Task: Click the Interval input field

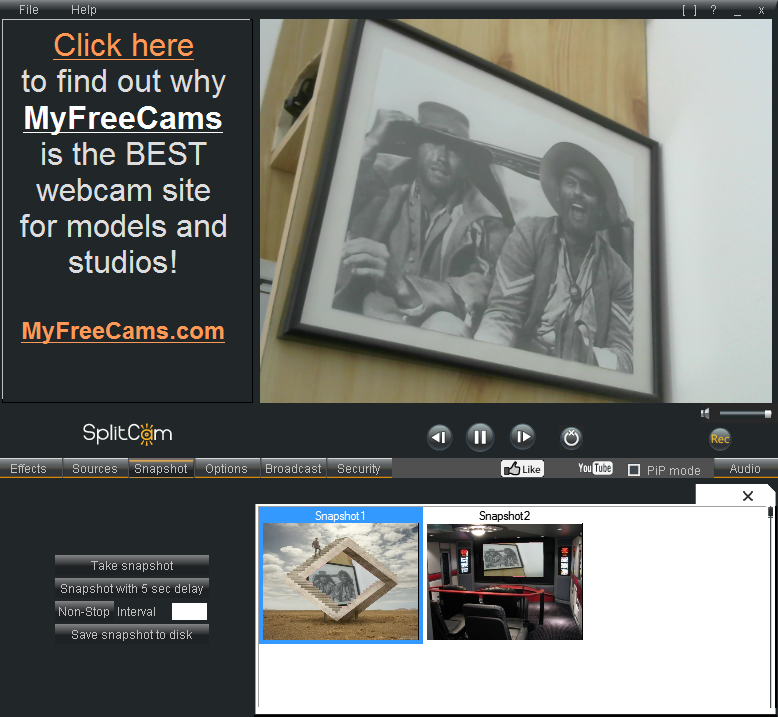Action: (x=189, y=611)
